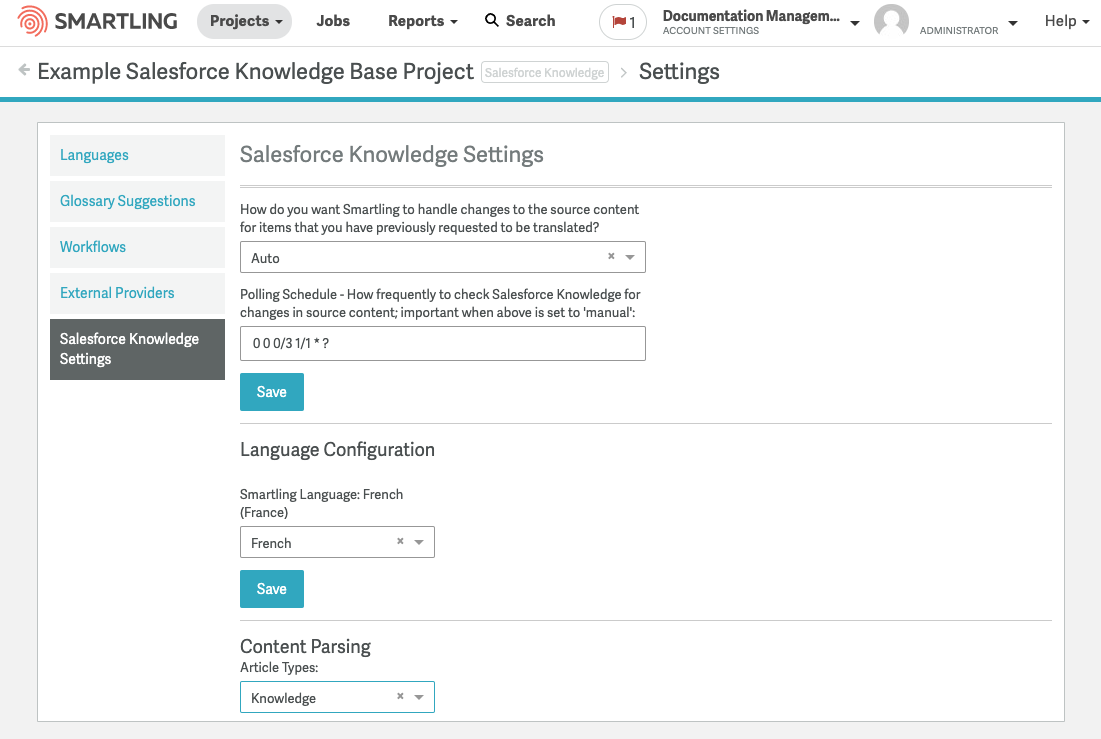Viewport: 1101px width, 739px height.
Task: Click the administrator avatar icon
Action: click(891, 21)
